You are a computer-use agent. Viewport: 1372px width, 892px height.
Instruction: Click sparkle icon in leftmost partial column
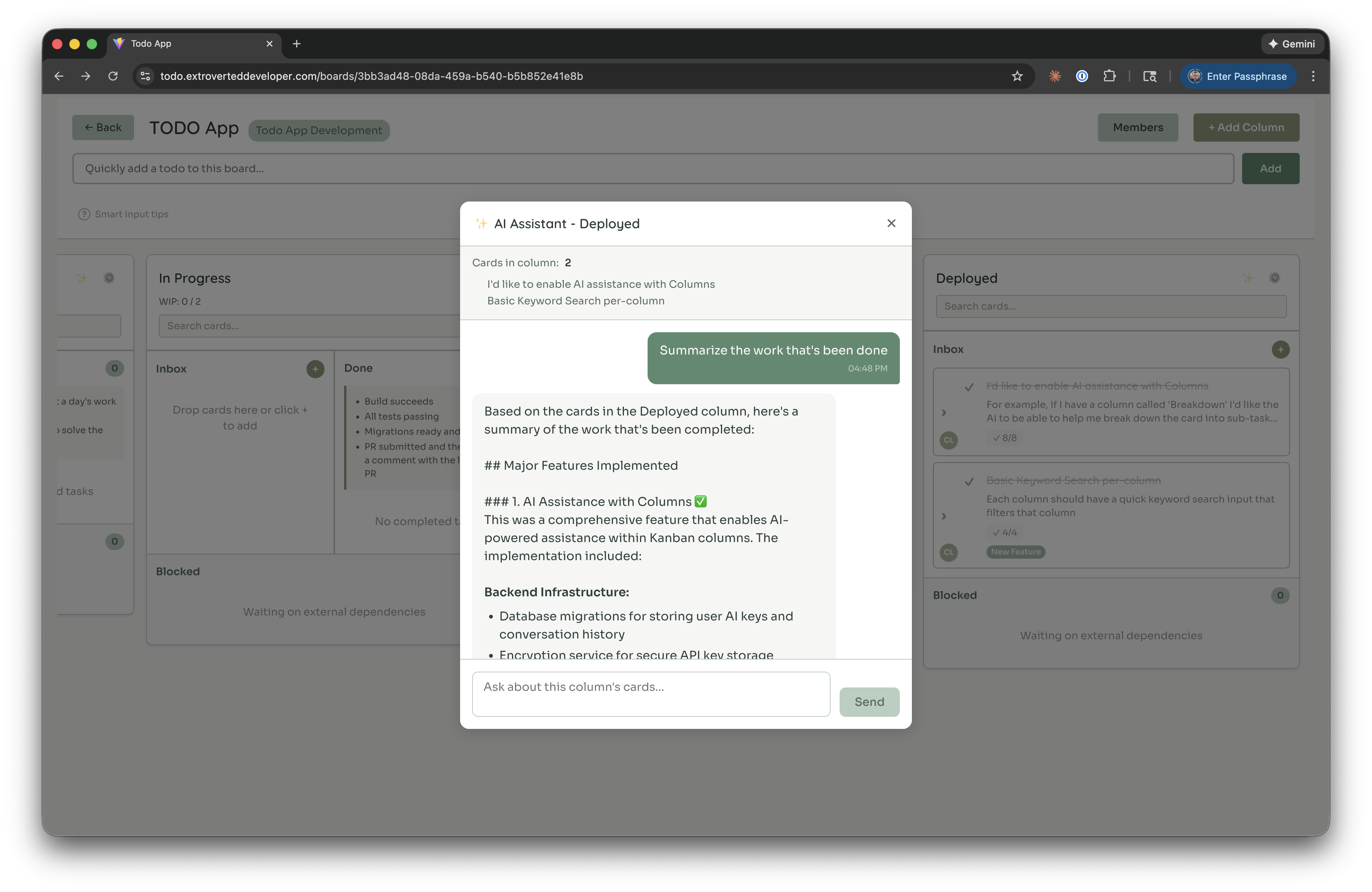point(82,278)
